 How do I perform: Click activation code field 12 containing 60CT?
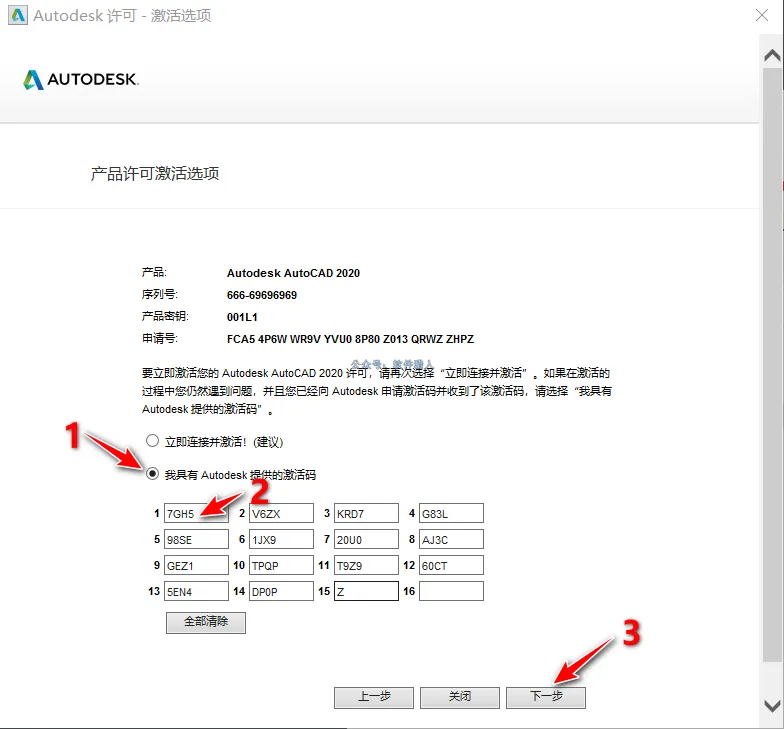pos(452,565)
